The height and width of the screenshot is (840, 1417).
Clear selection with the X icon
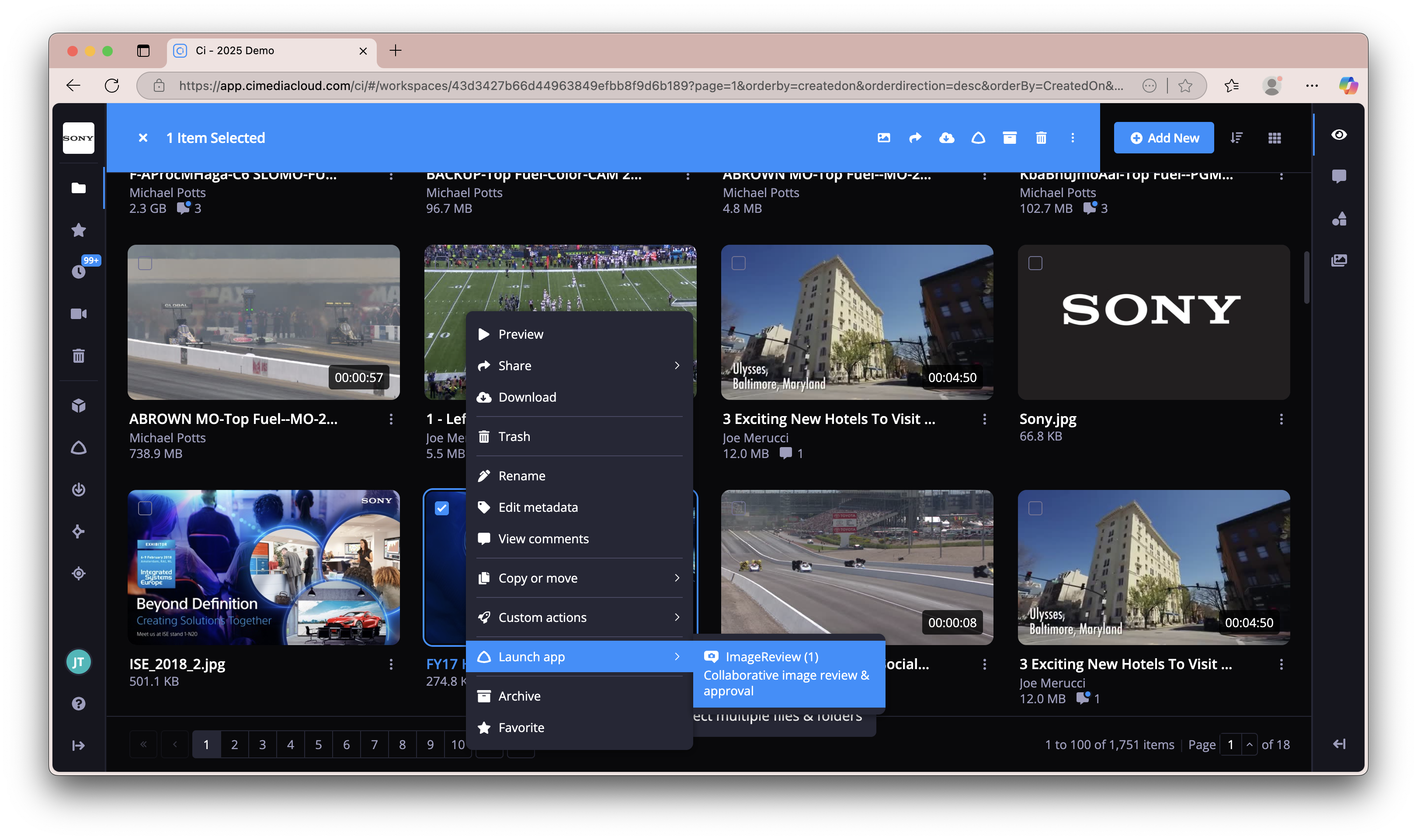(143, 138)
